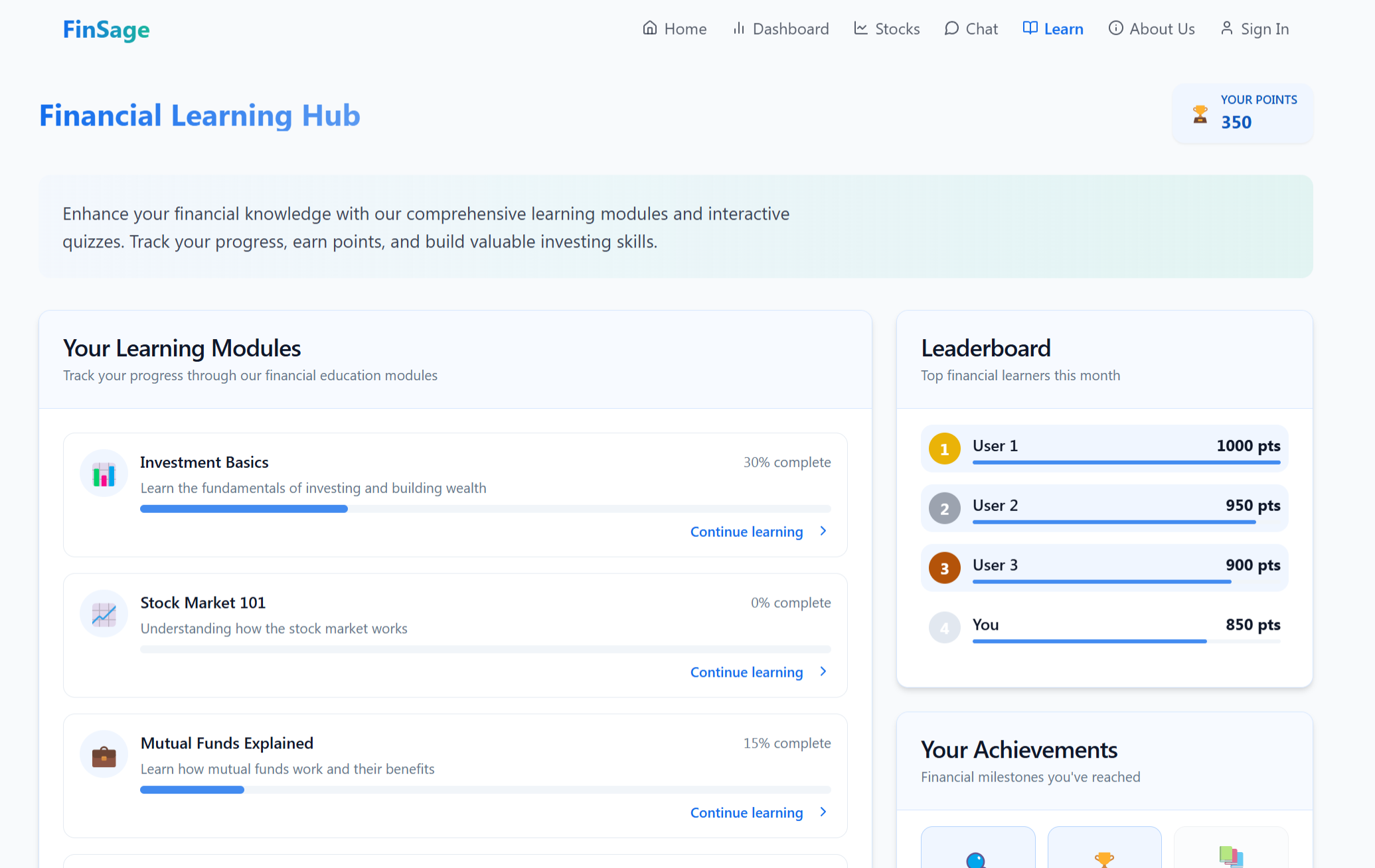Click chevron arrow in Stock Market 101 card
The height and width of the screenshot is (868, 1375).
tap(823, 672)
